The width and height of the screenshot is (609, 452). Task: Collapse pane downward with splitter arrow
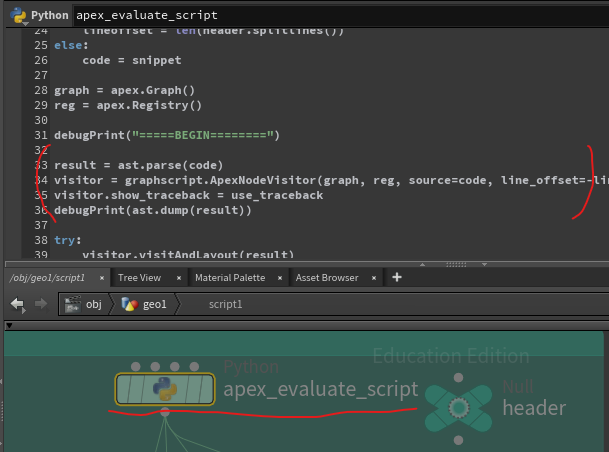(x=484, y=264)
